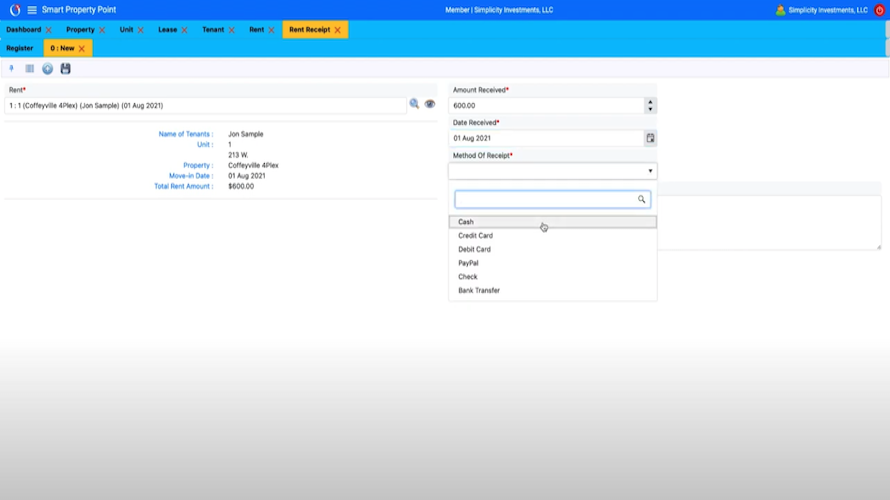Click the magnifier lookup icon beside Rent field

pos(414,104)
